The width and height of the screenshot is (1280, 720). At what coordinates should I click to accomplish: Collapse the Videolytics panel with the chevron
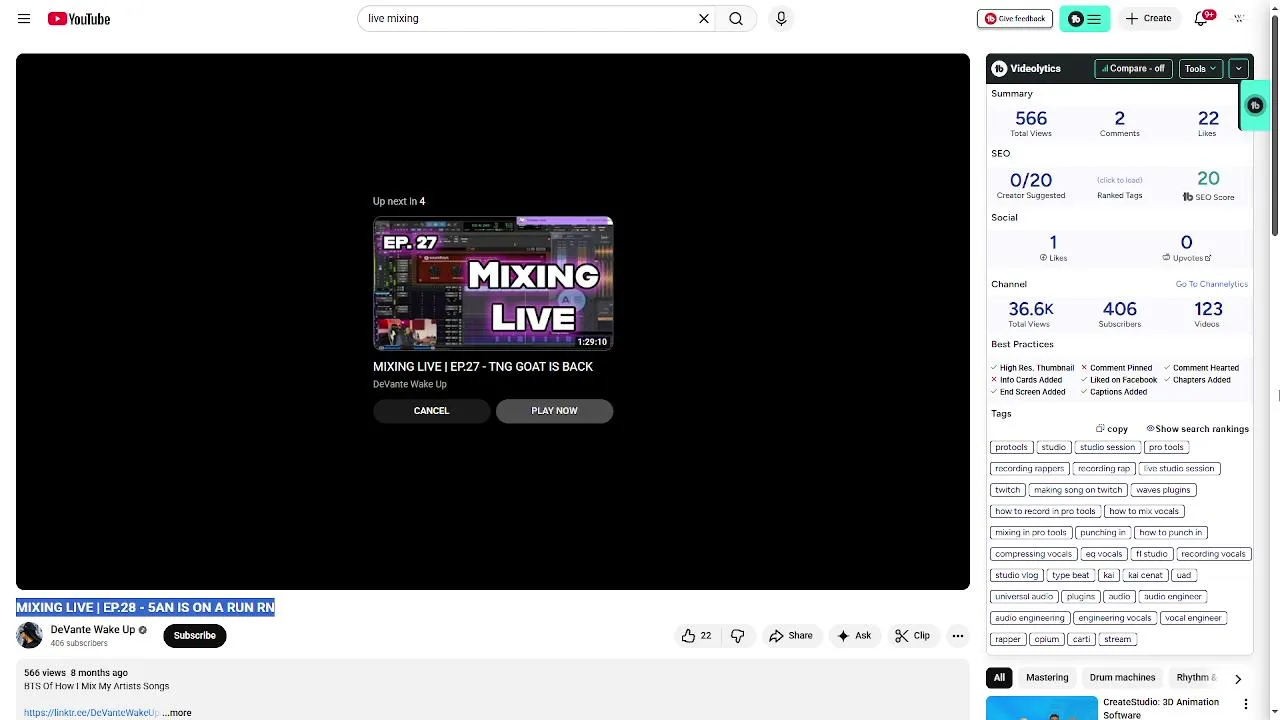click(x=1238, y=69)
